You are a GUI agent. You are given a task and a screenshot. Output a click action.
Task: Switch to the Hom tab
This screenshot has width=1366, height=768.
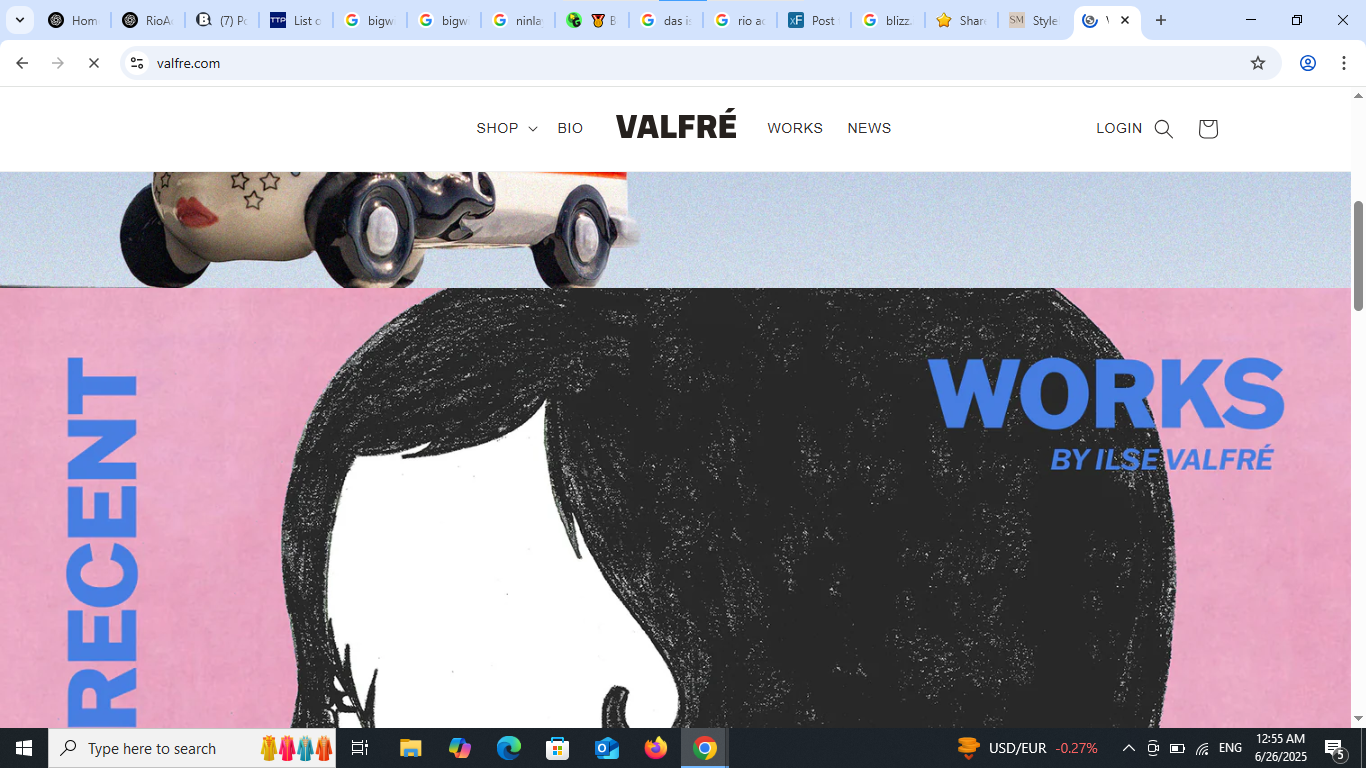(x=73, y=20)
